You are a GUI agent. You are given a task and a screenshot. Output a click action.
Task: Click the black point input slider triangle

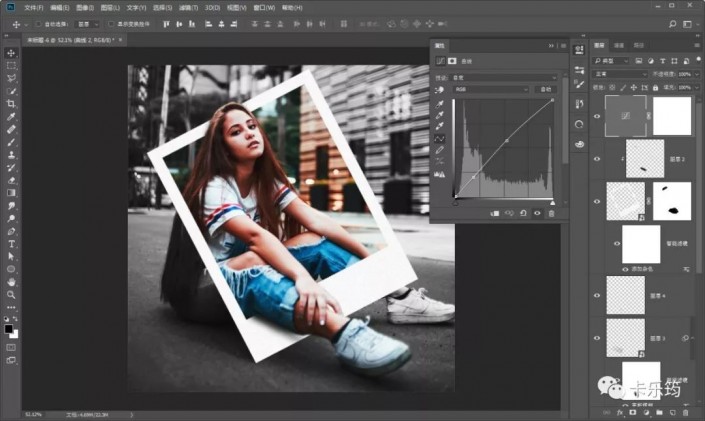click(x=455, y=203)
